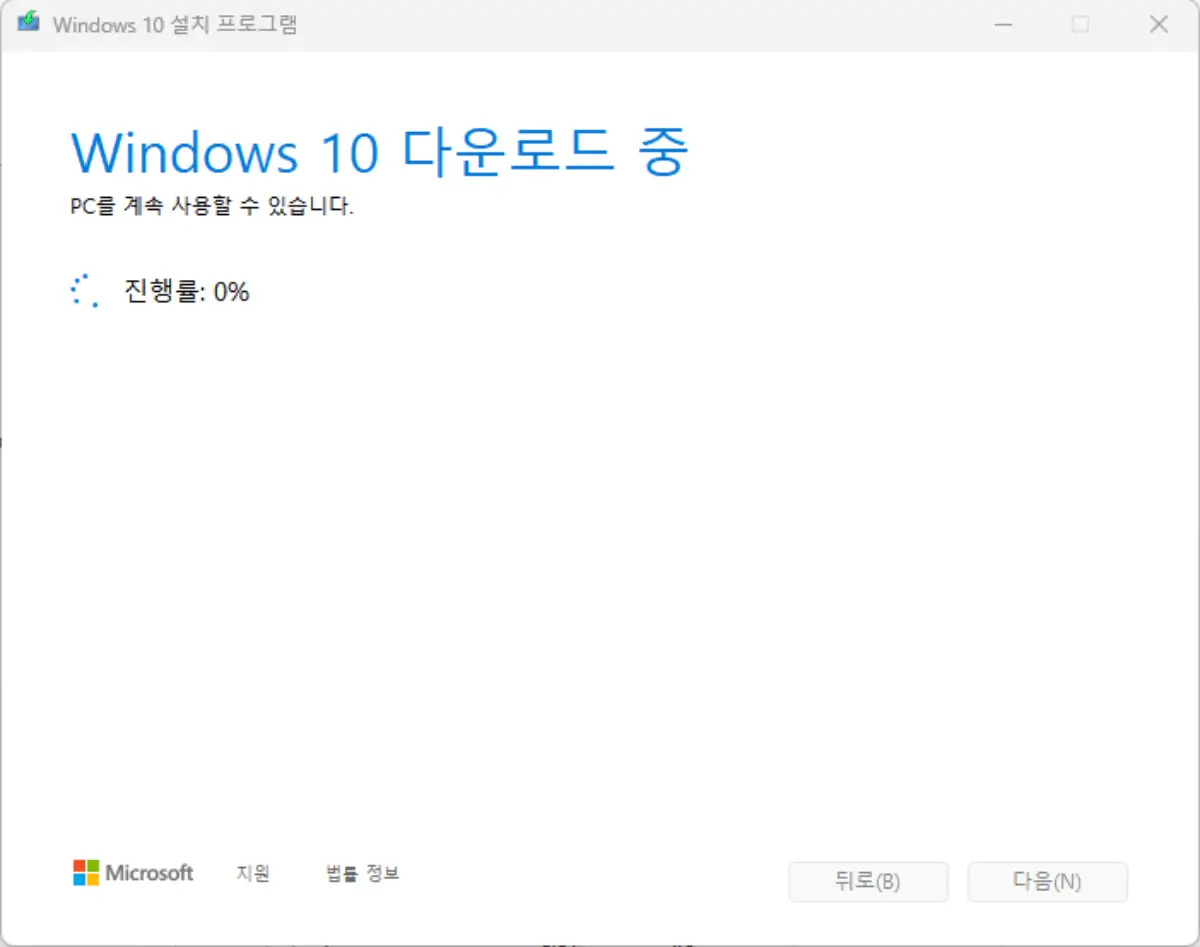Click the spinning progress indicator
Screen dimensions: 1200x947
(x=84, y=291)
